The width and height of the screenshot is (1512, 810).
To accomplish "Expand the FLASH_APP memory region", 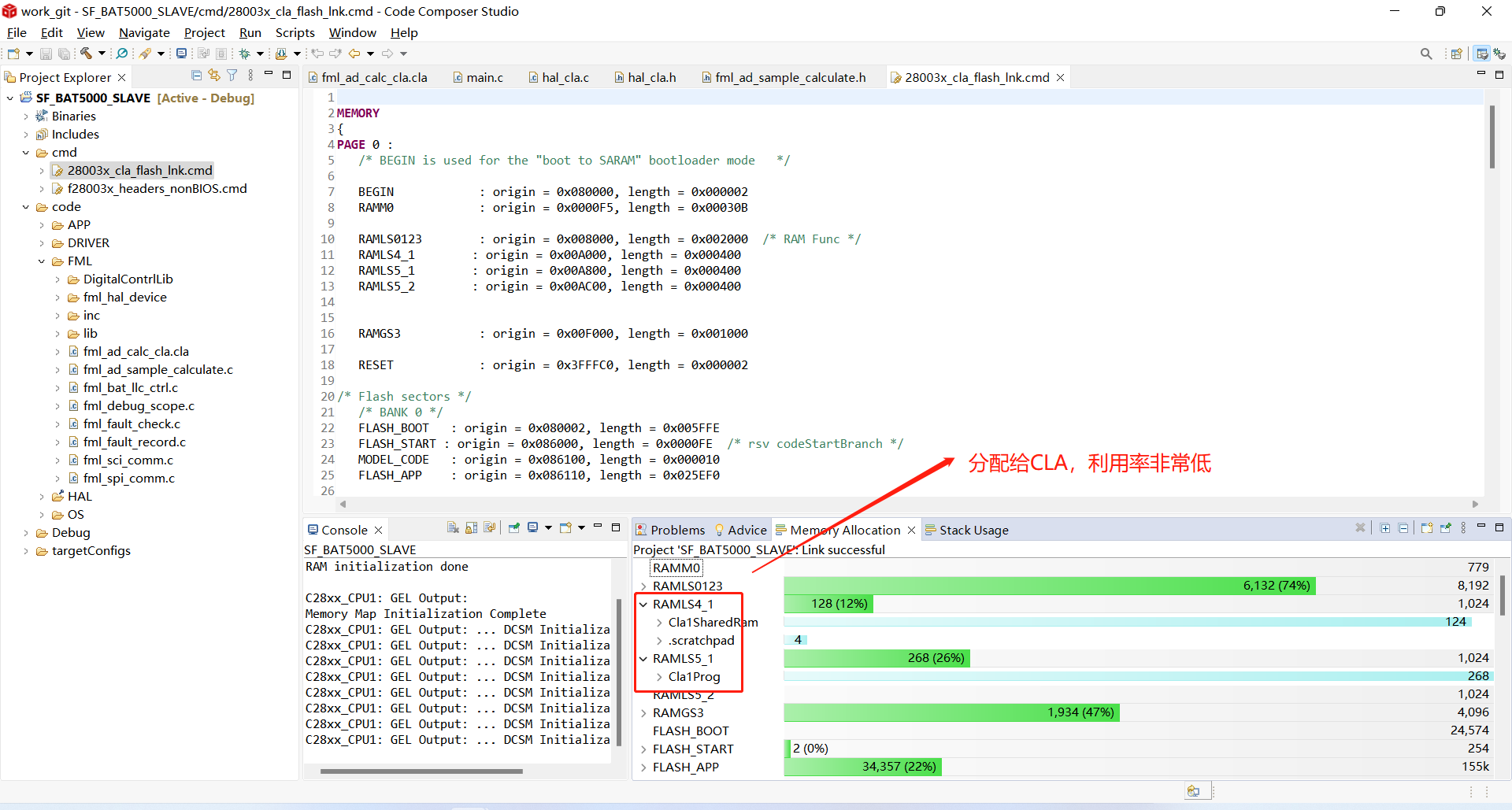I will point(643,767).
